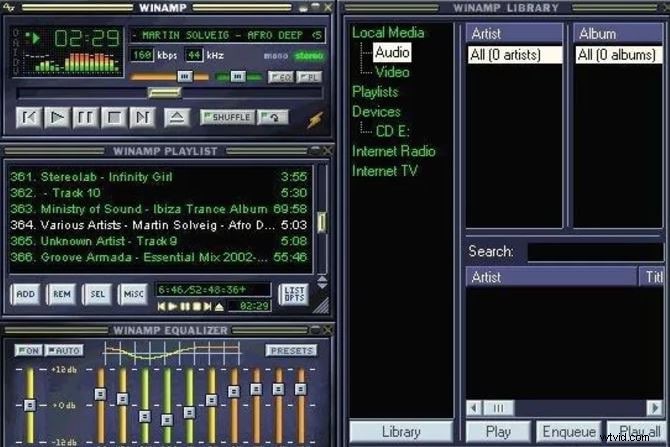Click the Play all button in library
The height and width of the screenshot is (447, 670).
coord(636,432)
